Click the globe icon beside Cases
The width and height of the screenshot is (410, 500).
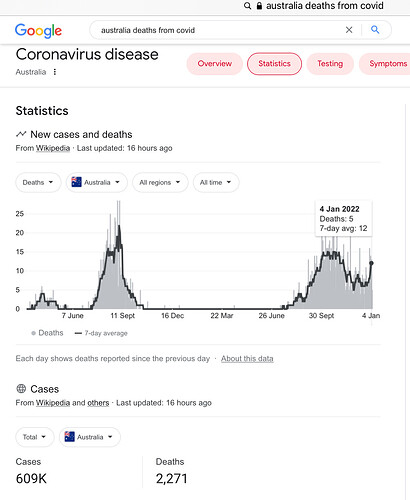21,389
